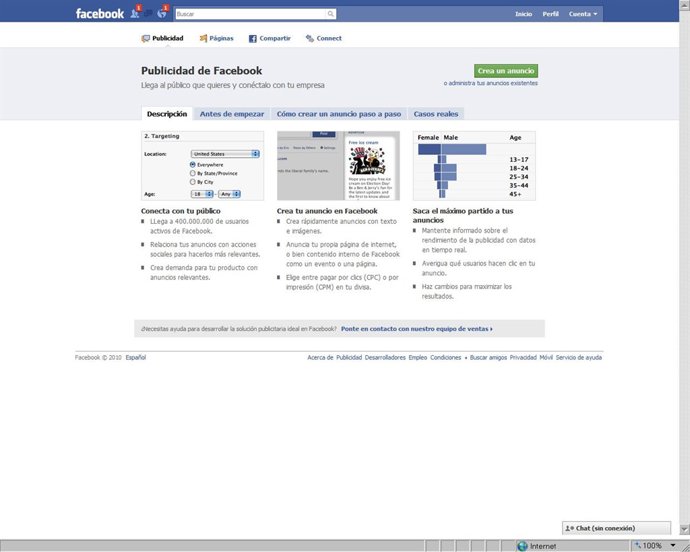Click Ponte en contacto con nuestro equipo de ventas
Image resolution: width=690 pixels, height=552 pixels.
pos(417,329)
